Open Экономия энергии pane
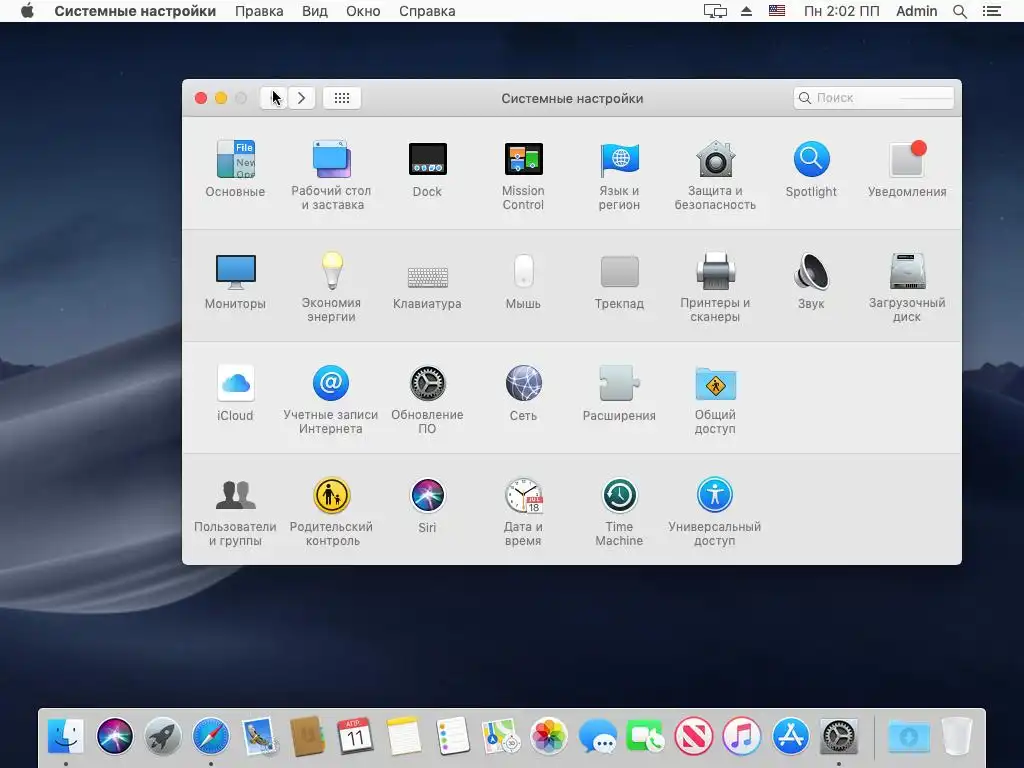Viewport: 1024px width, 768px height. coord(331,287)
